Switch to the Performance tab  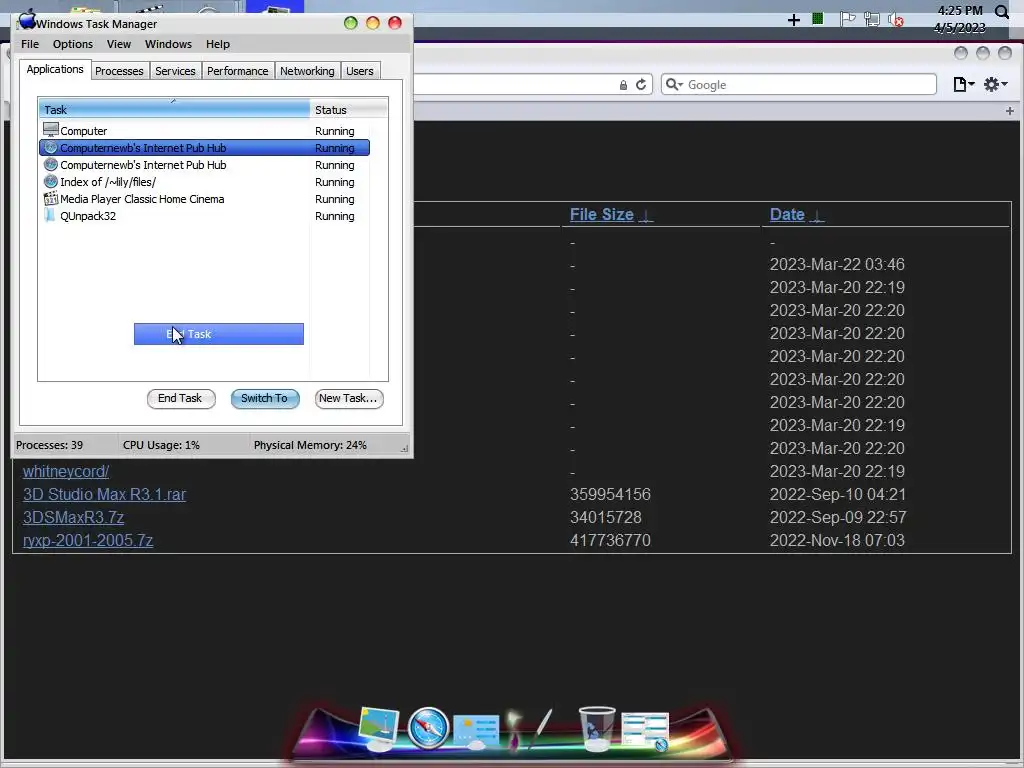238,71
